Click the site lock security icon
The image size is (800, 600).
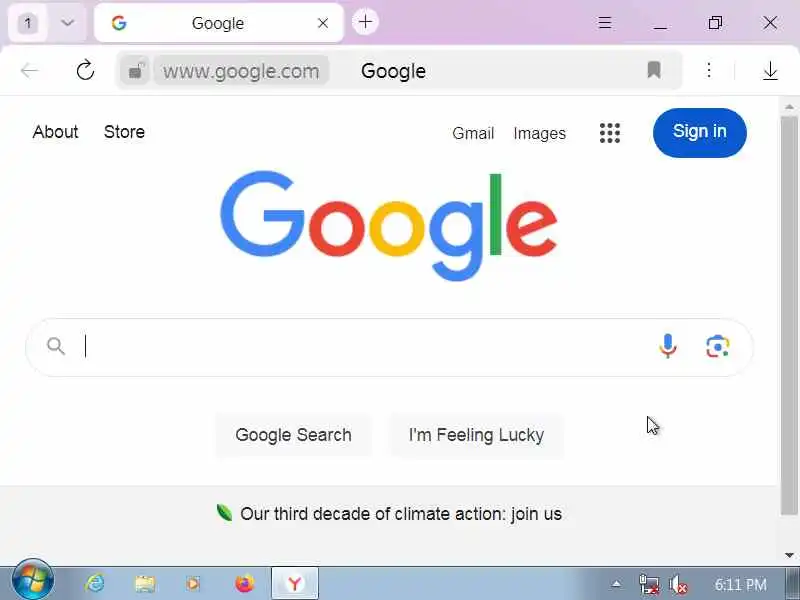pos(135,70)
